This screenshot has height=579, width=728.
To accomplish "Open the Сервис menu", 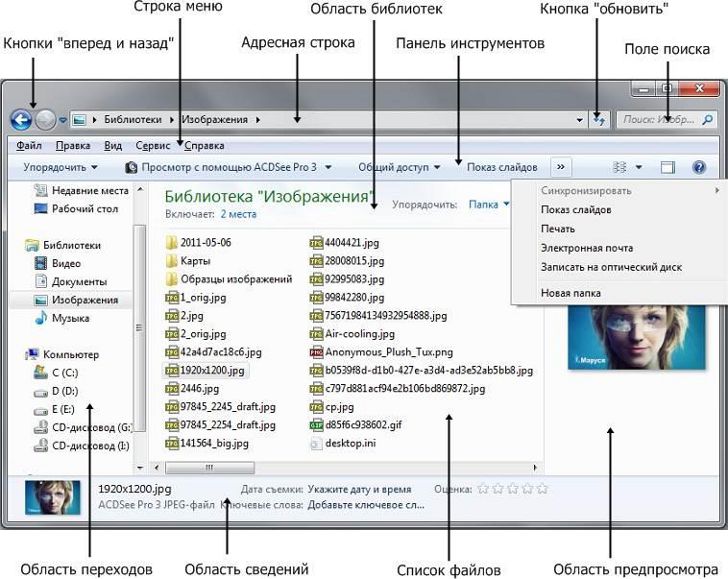I will coord(153,146).
